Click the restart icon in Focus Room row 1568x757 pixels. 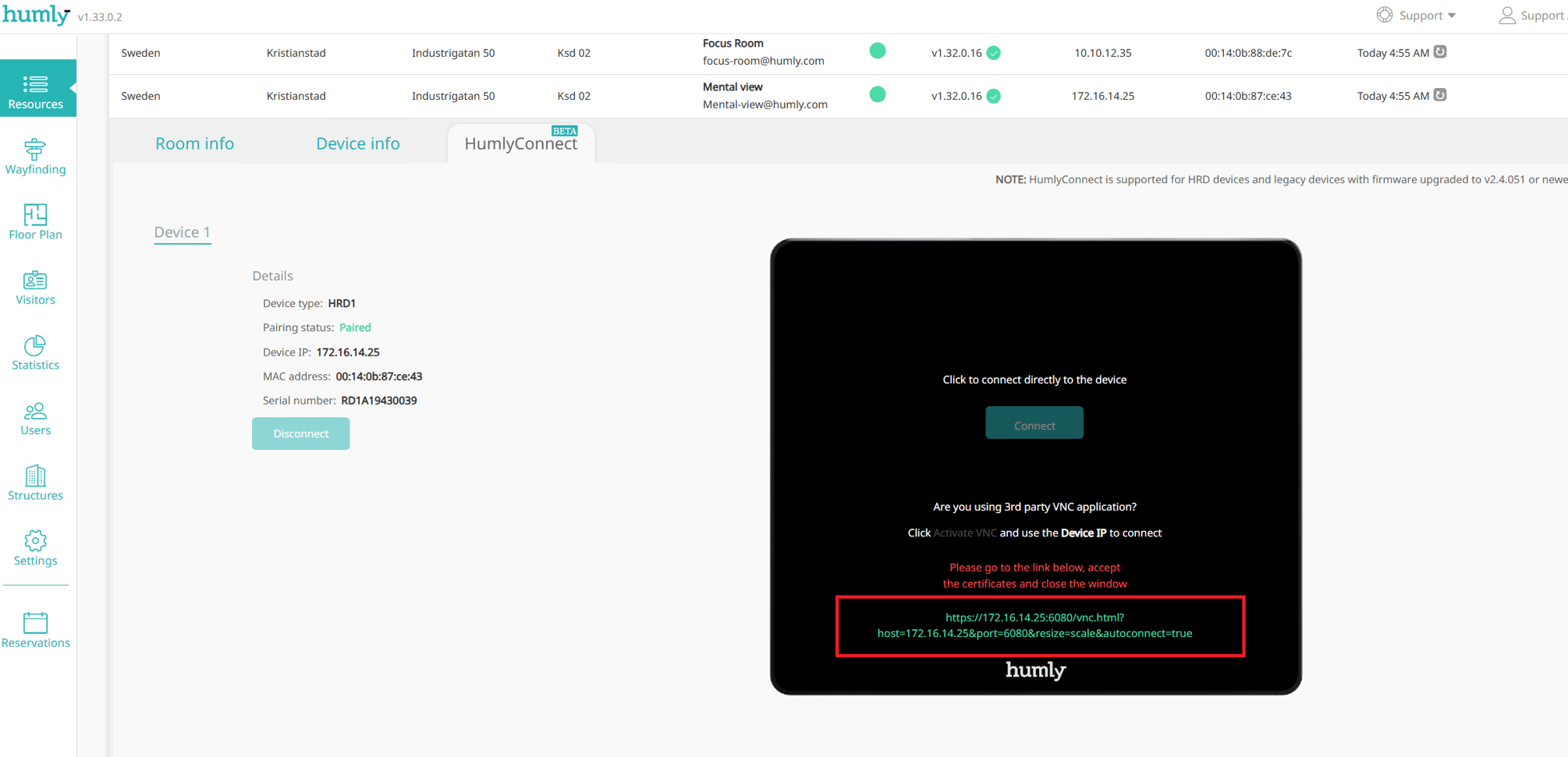coord(1441,51)
